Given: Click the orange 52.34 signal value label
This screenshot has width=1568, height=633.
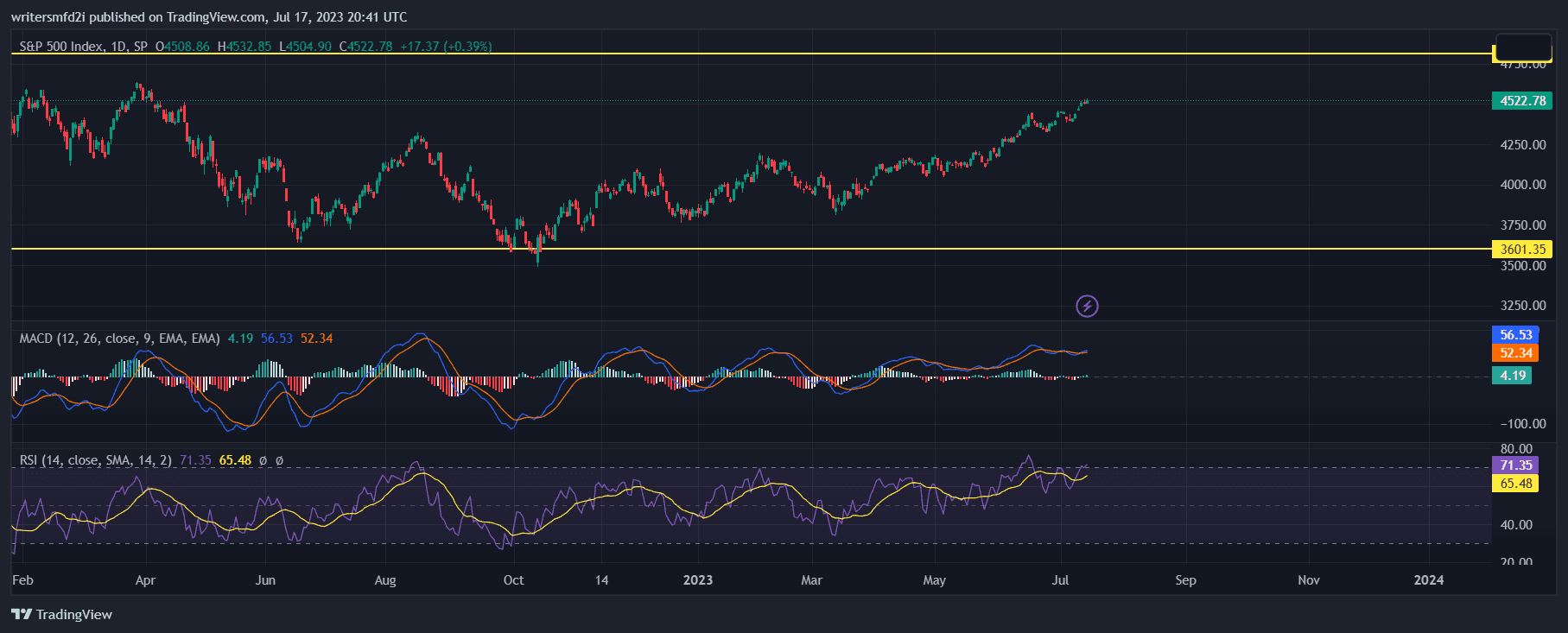Looking at the screenshot, I should (x=1515, y=353).
